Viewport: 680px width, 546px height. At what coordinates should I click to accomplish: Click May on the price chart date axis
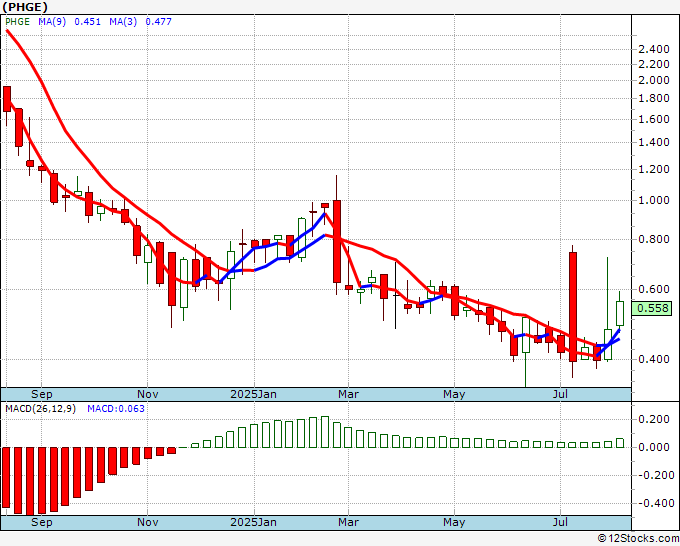(x=454, y=394)
